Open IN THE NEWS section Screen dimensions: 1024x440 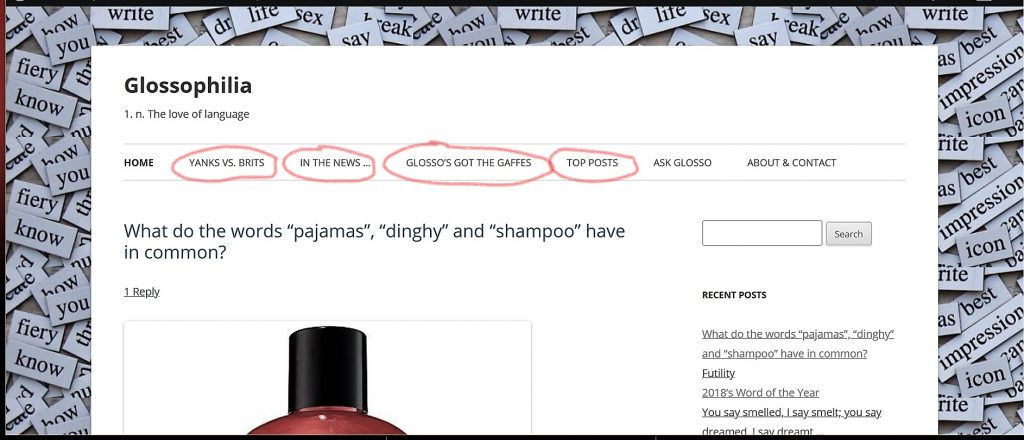click(335, 163)
